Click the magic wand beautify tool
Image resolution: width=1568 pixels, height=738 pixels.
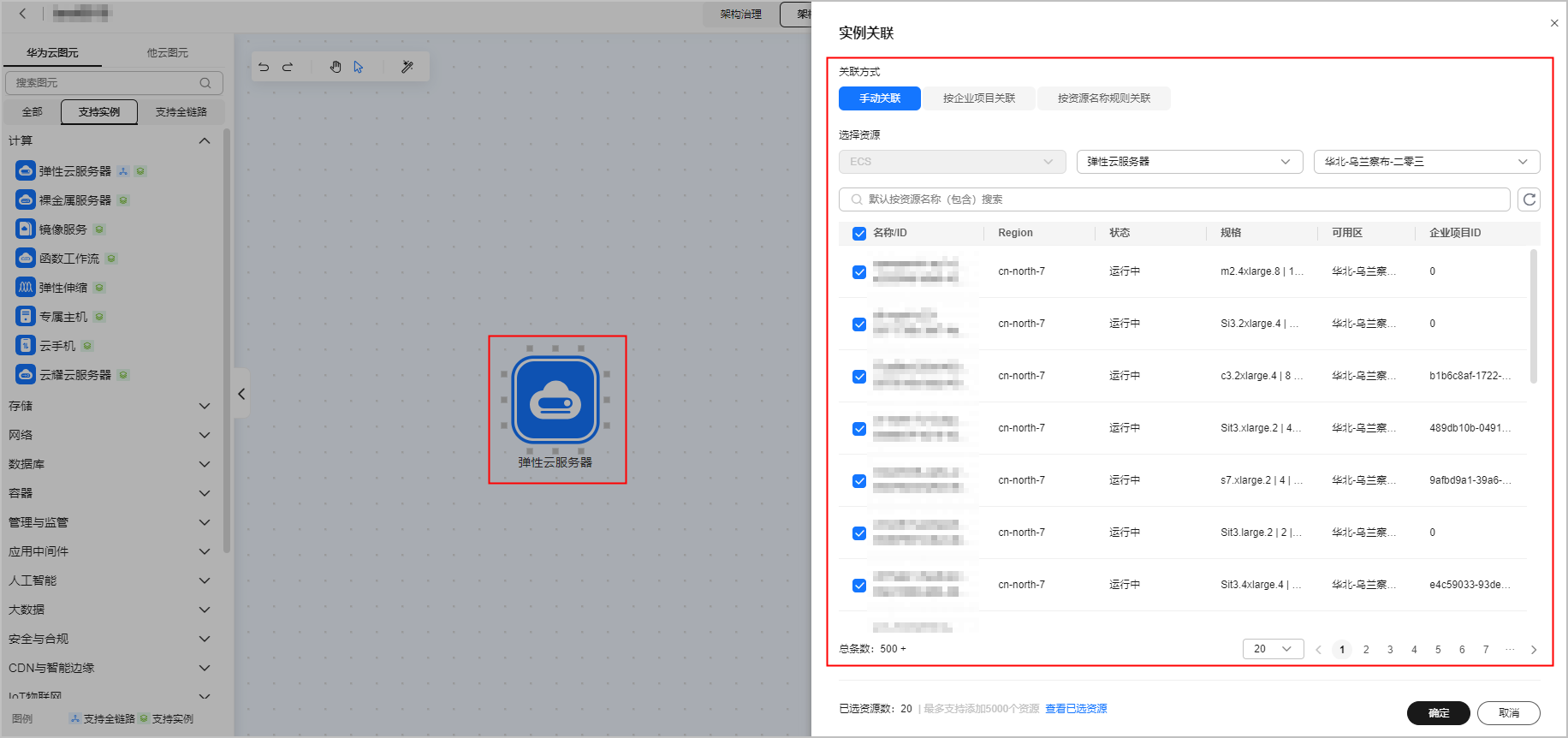(x=407, y=67)
